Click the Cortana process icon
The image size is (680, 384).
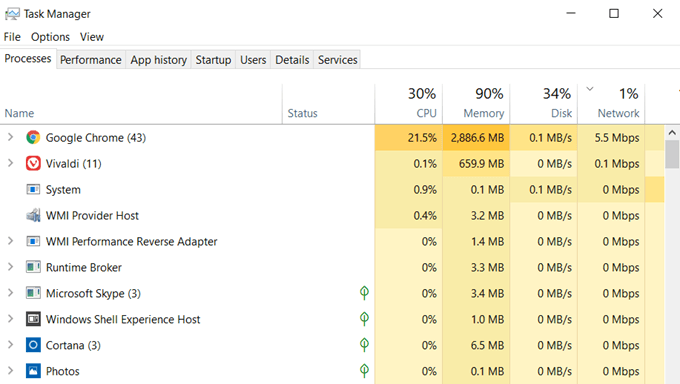(33, 345)
